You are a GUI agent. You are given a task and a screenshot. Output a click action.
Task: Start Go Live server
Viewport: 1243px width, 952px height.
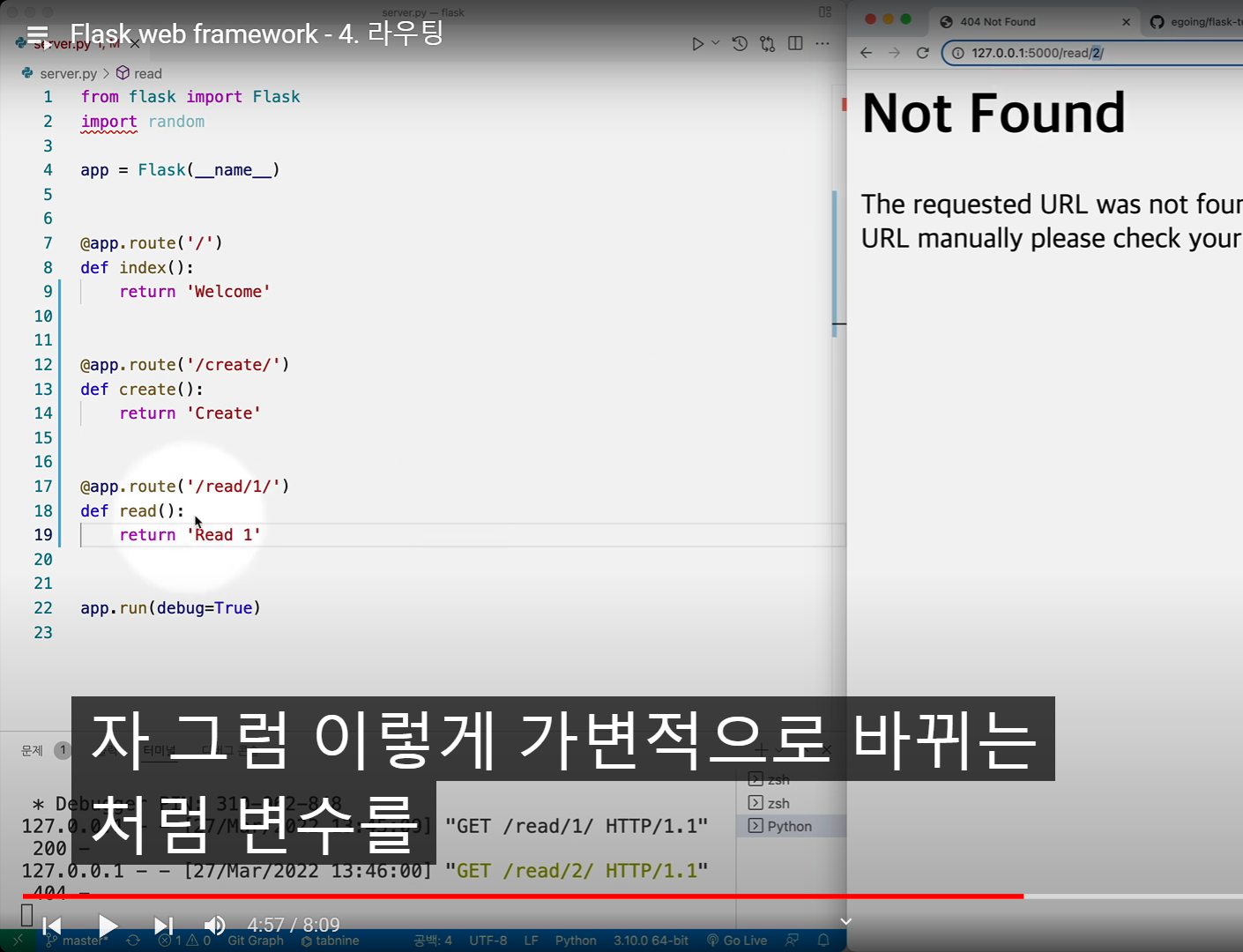tap(737, 941)
